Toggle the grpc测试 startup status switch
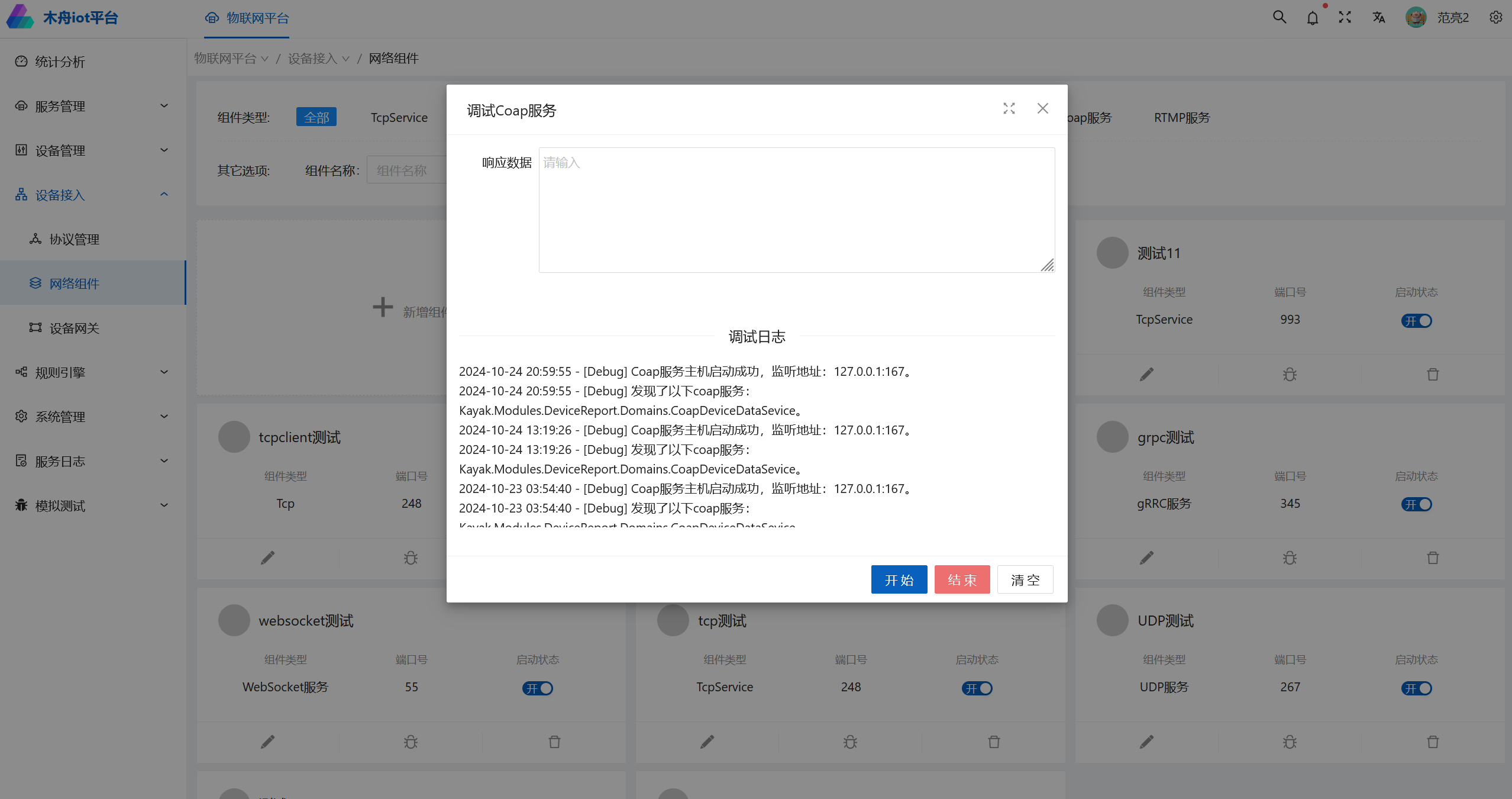Screen dimensions: 1512x799 [x=1416, y=504]
